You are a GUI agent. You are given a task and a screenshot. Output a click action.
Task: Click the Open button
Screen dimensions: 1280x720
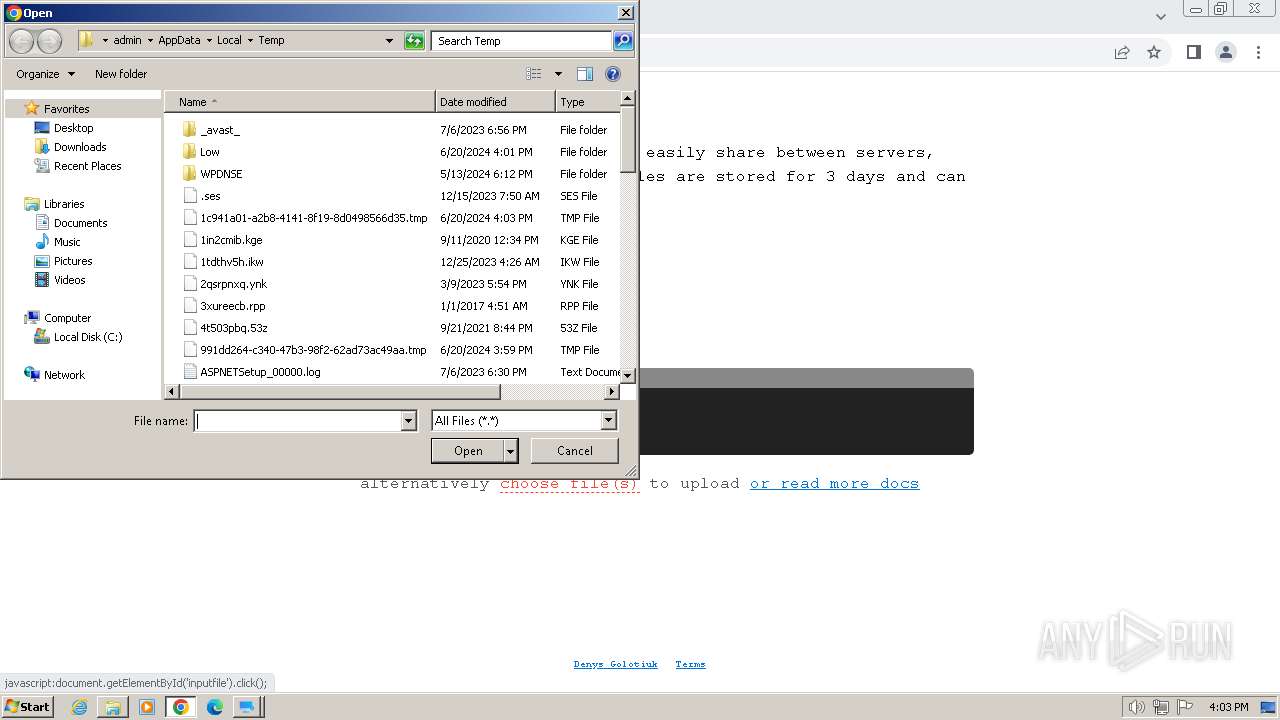467,451
